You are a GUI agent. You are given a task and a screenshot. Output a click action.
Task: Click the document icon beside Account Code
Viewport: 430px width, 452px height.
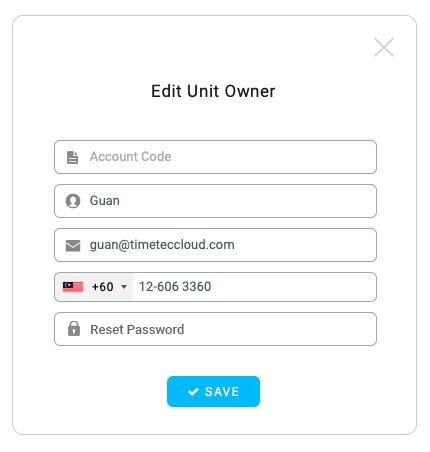[x=72, y=157]
